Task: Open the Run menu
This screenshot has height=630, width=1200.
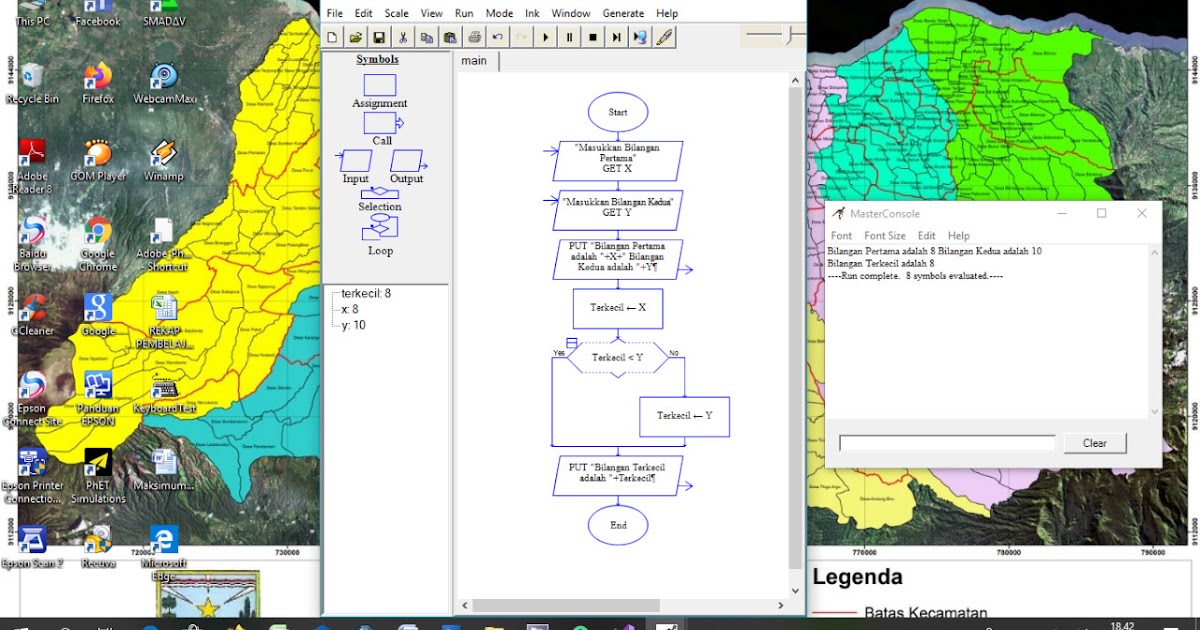Action: (x=464, y=13)
